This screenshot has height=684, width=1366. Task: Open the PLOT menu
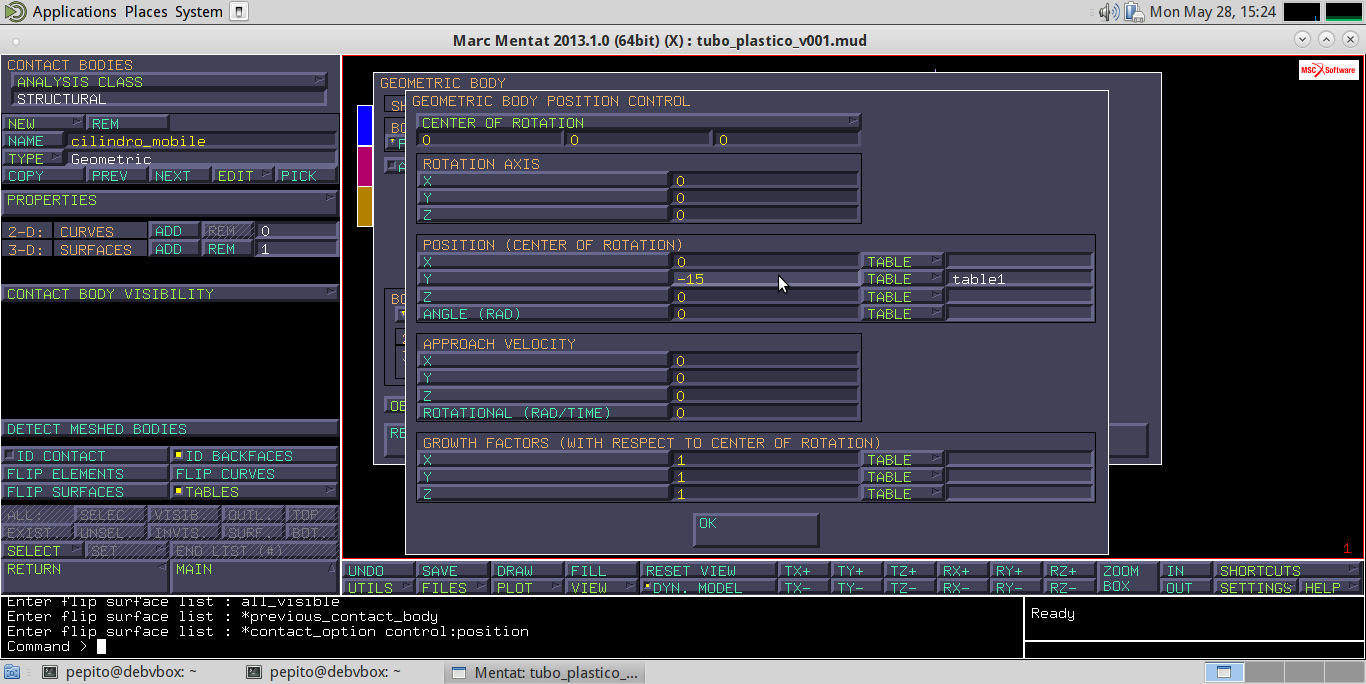[x=527, y=588]
